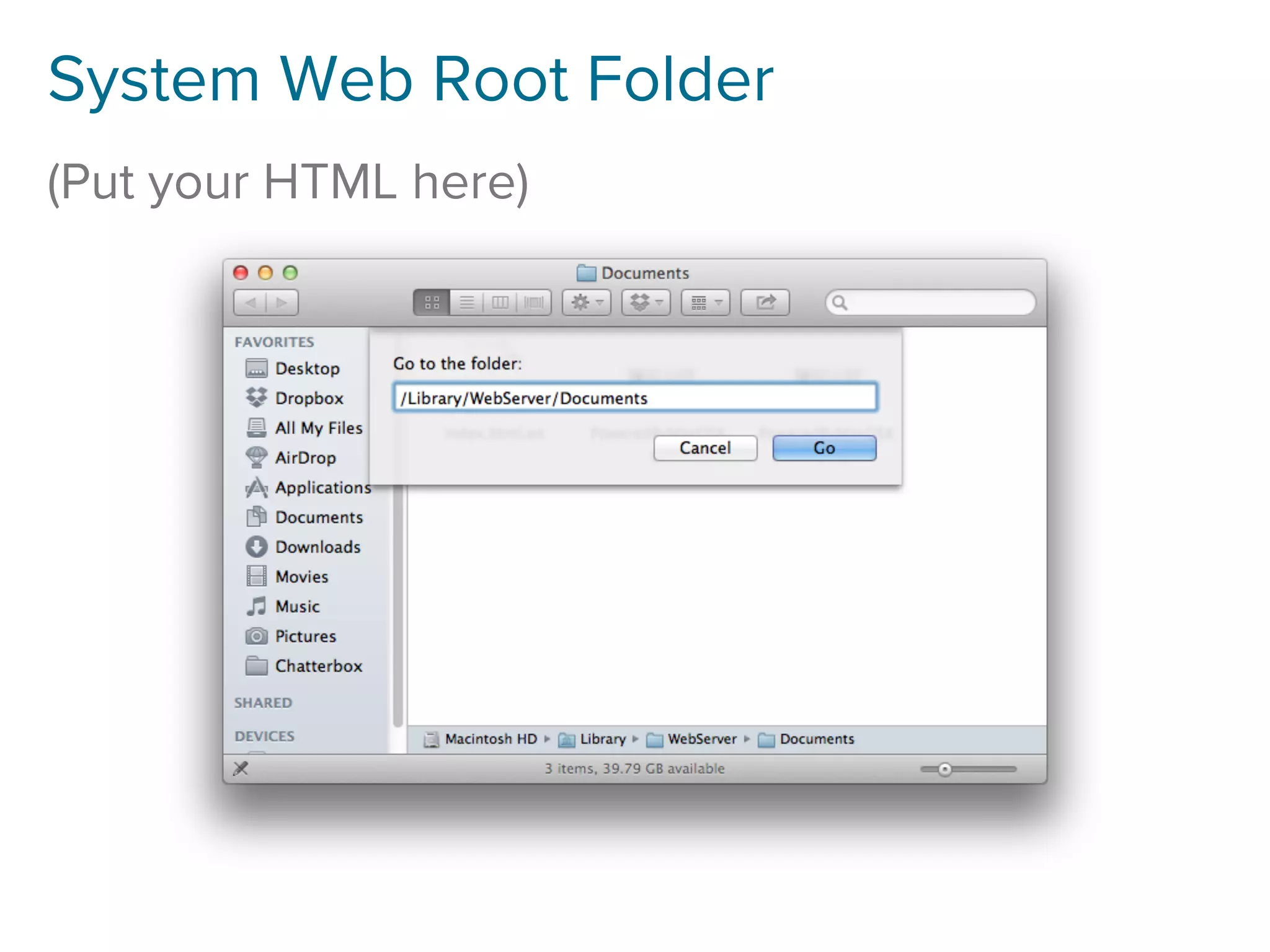
Task: Click the '3 items, 39.79 GB available' status text
Action: click(x=634, y=769)
